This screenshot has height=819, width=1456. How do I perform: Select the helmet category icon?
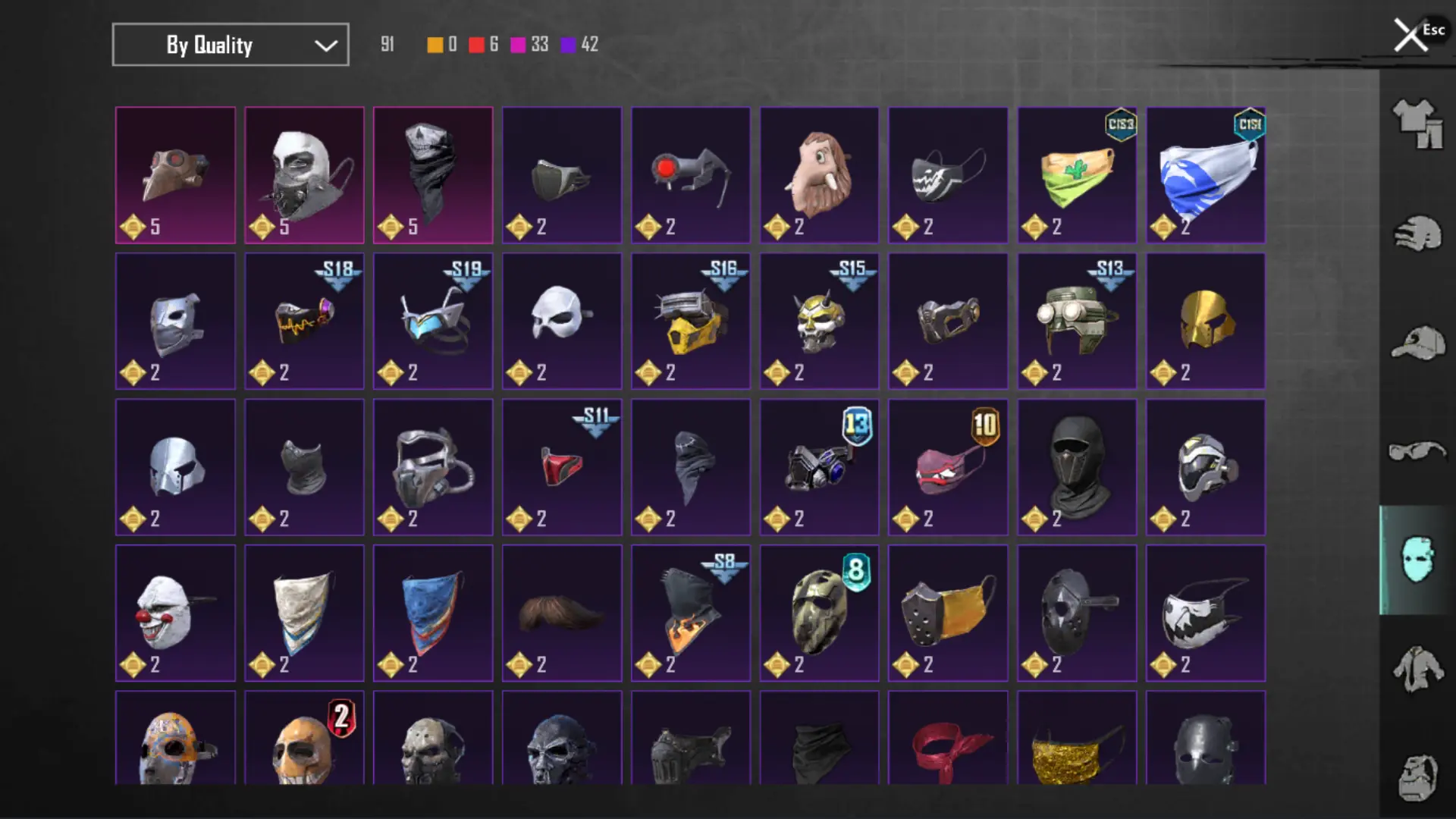click(x=1417, y=233)
